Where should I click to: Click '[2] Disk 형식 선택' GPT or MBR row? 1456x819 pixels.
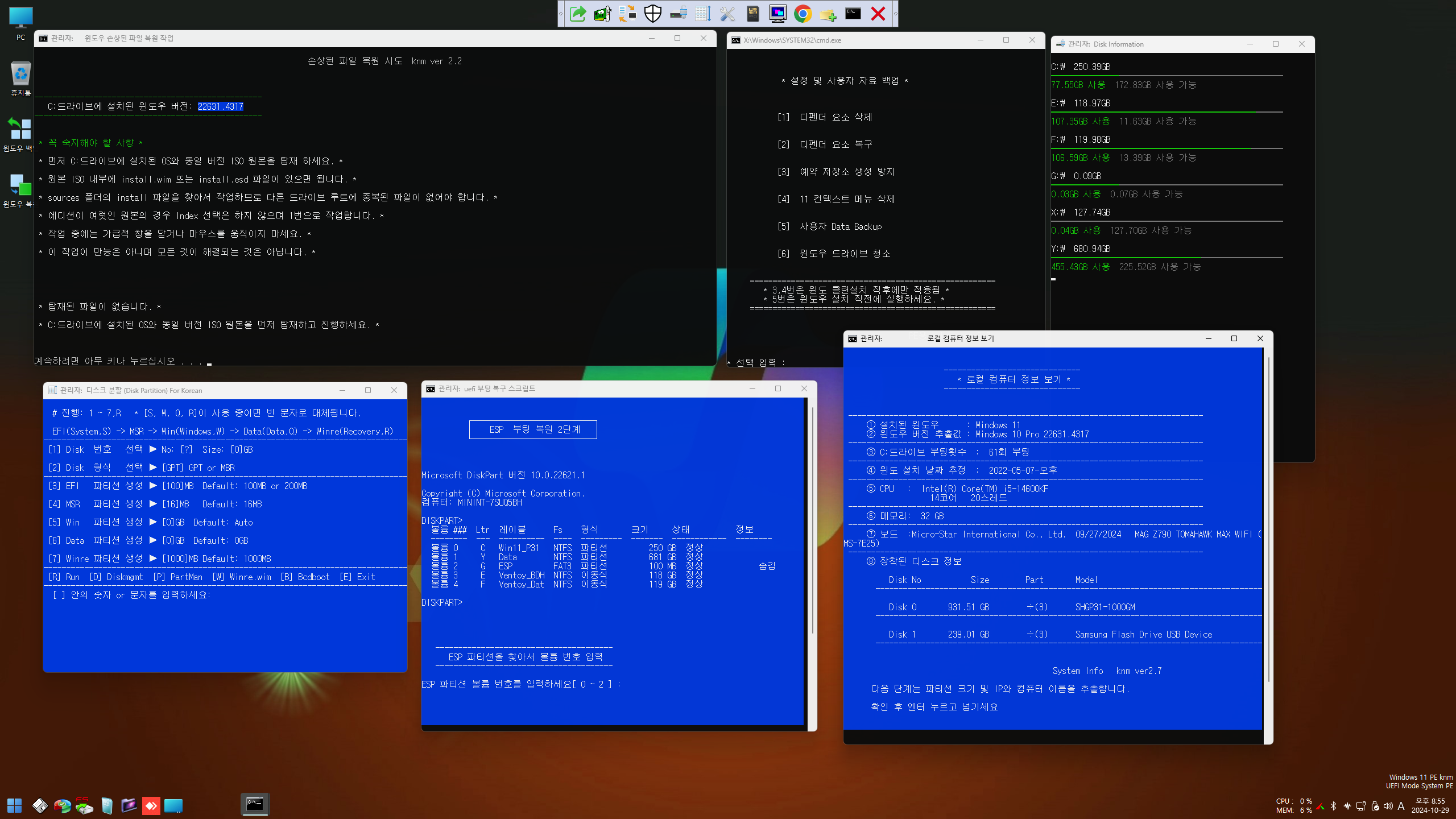click(x=141, y=468)
